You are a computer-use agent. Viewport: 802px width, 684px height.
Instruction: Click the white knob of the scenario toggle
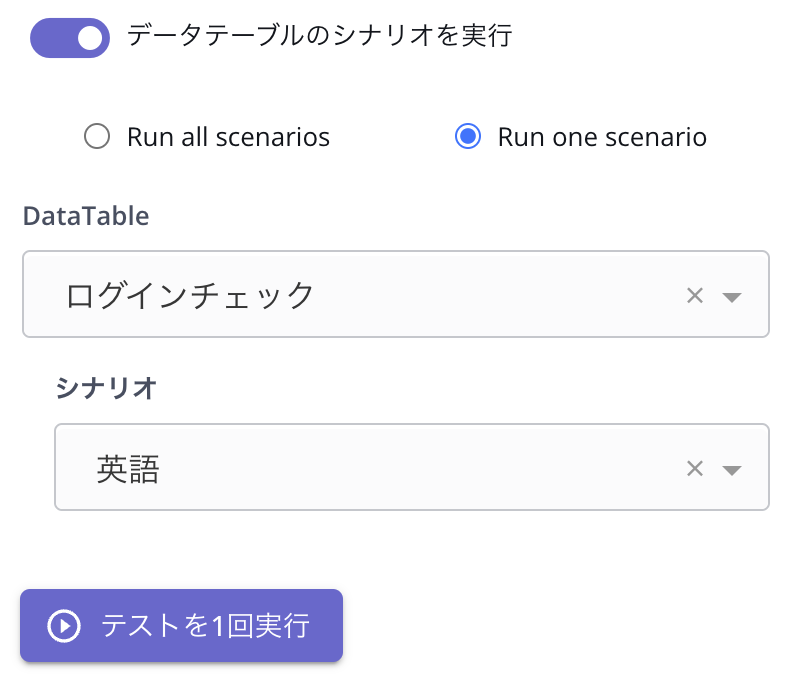point(90,38)
